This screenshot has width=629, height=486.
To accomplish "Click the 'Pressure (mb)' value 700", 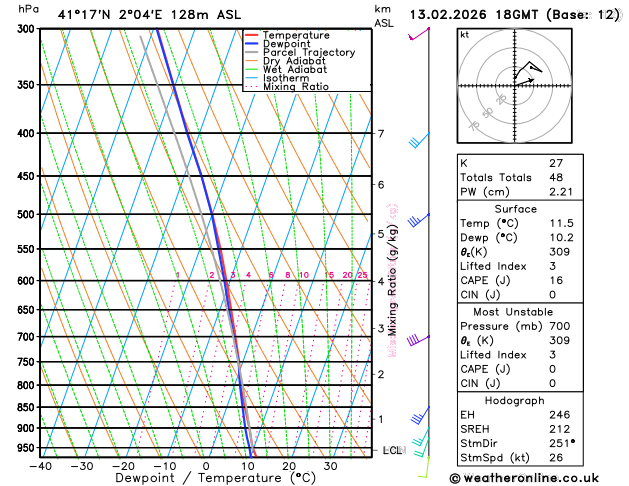I will (560, 326).
